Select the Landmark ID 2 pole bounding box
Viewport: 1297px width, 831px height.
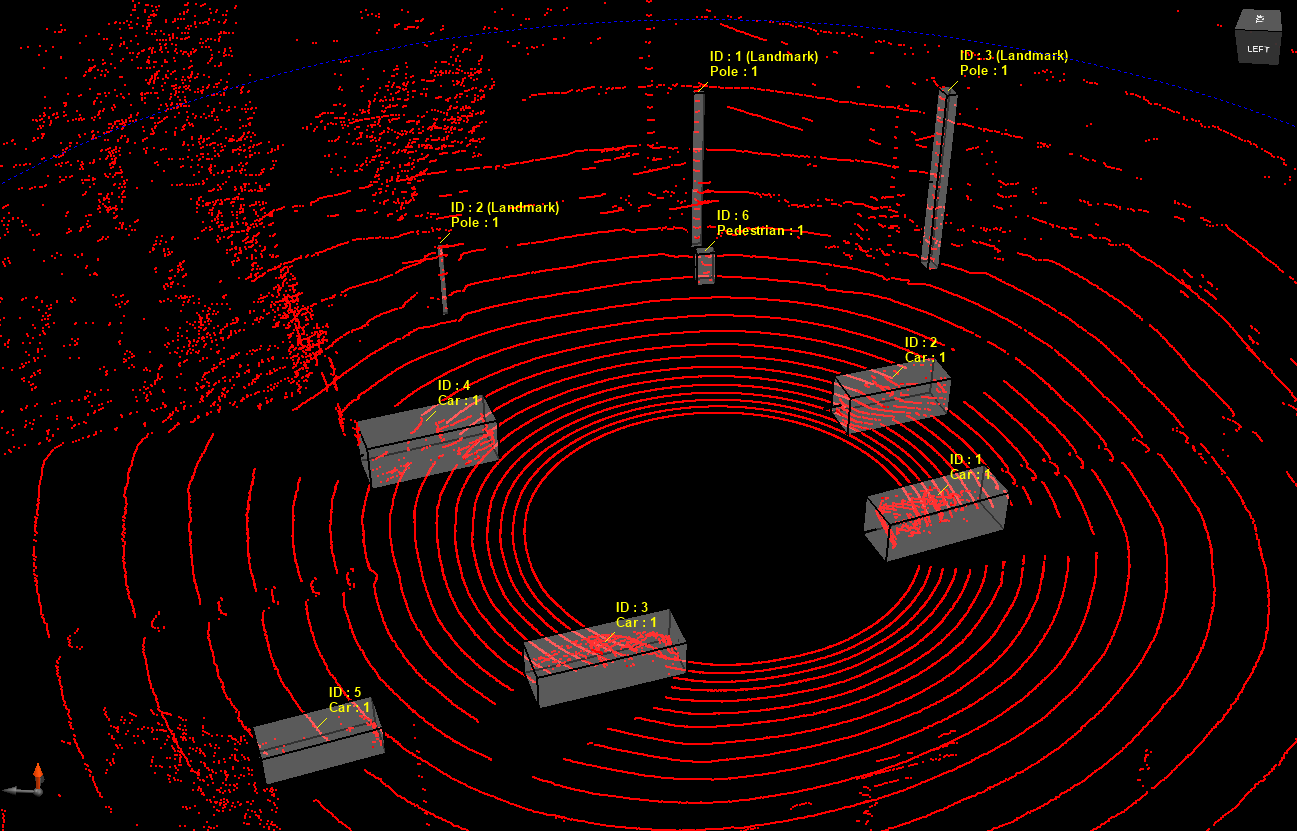click(442, 279)
